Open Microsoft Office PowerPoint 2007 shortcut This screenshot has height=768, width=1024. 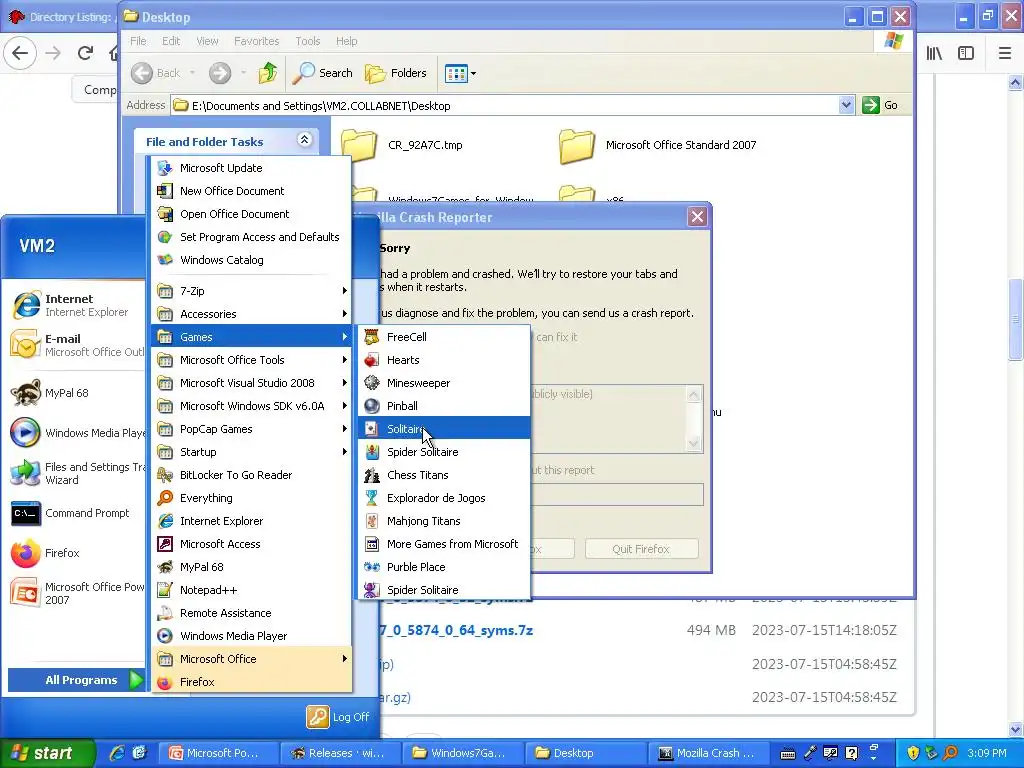click(x=76, y=593)
